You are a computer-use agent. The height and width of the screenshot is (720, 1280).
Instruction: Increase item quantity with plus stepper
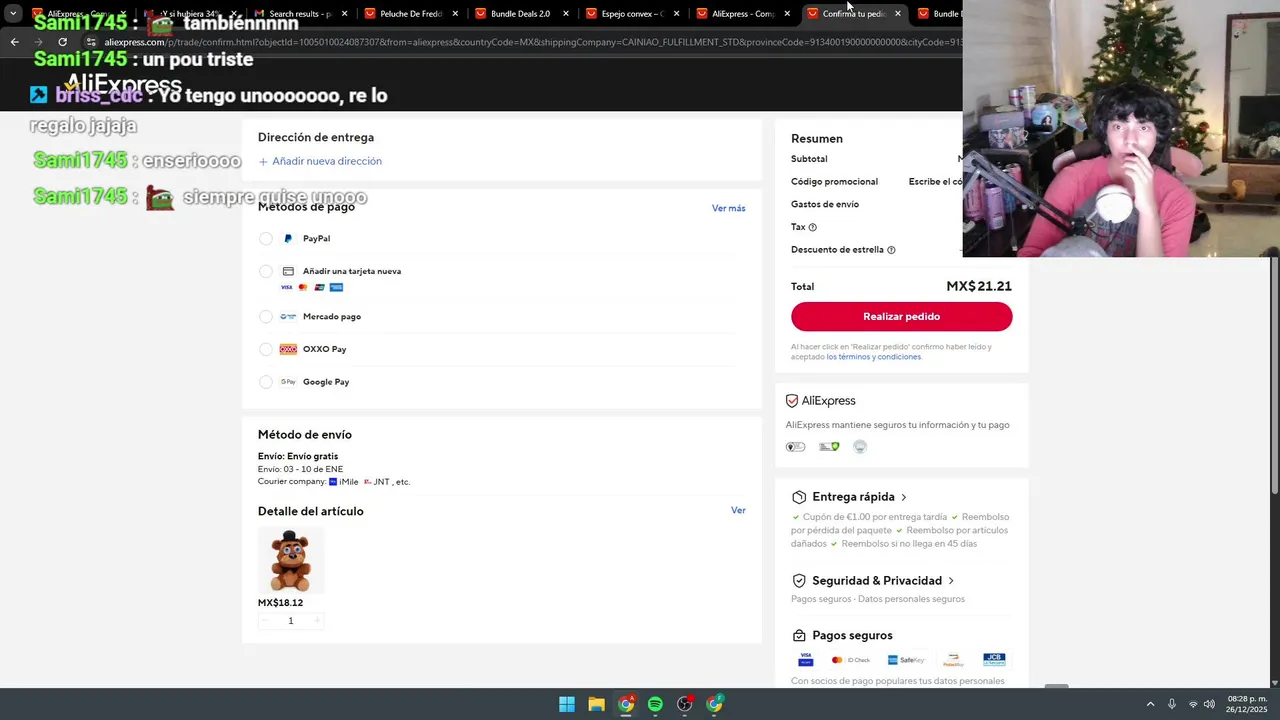click(317, 621)
